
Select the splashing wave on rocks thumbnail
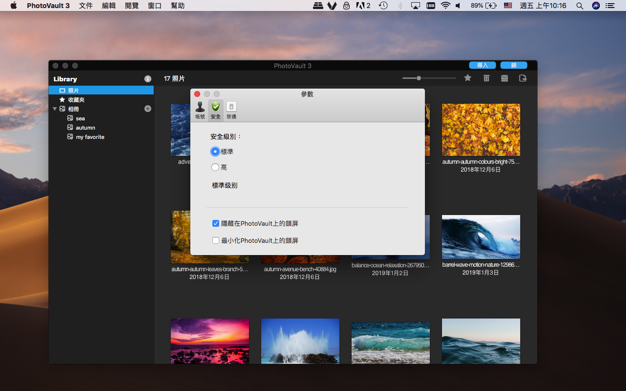(x=300, y=341)
